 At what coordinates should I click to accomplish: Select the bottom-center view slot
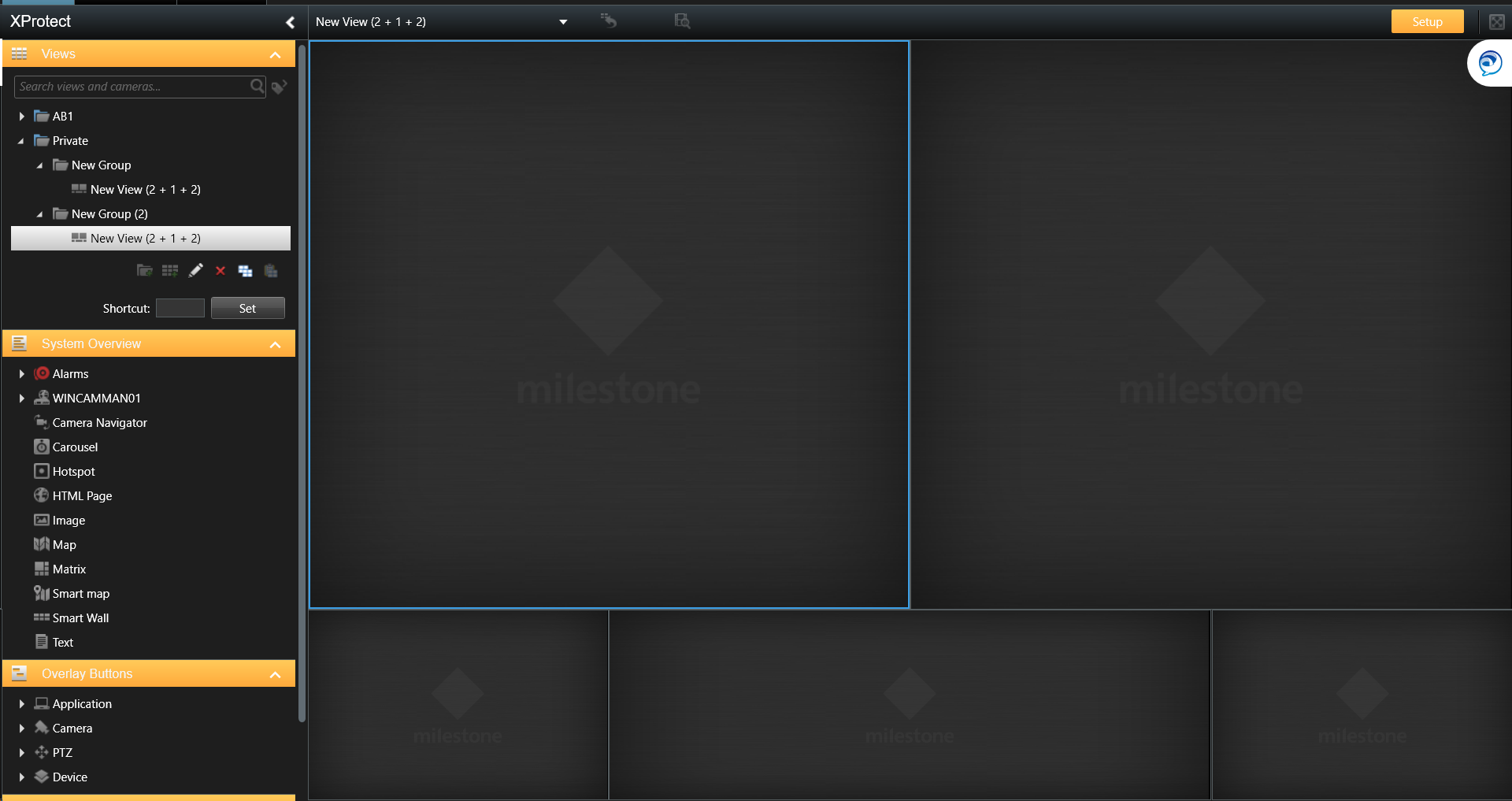pos(910,705)
